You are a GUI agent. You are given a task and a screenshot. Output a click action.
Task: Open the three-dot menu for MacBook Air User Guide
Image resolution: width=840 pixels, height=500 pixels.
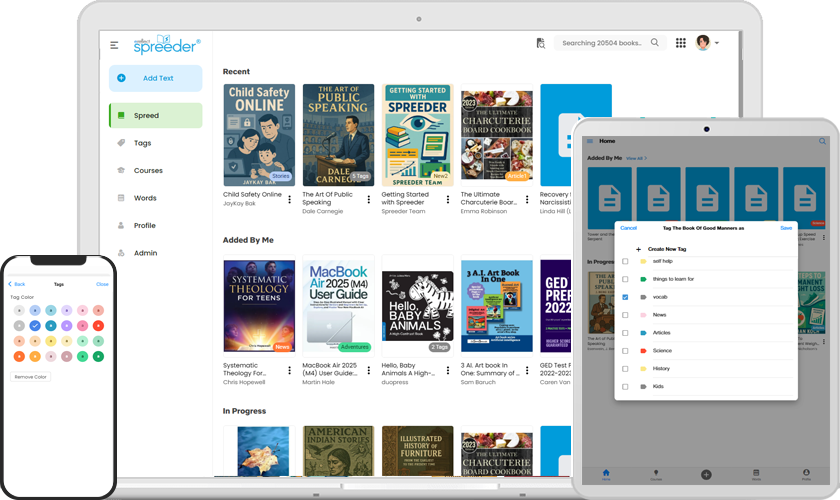(x=369, y=370)
